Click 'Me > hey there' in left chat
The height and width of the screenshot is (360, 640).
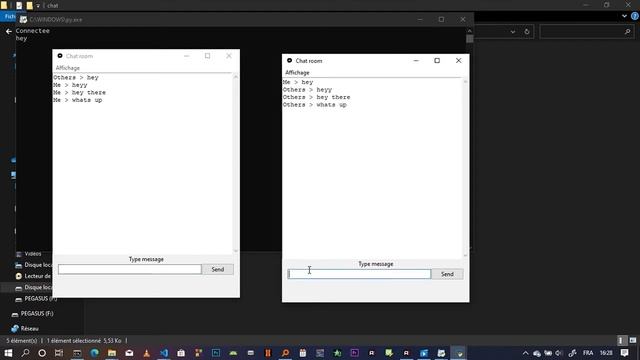[x=79, y=93]
